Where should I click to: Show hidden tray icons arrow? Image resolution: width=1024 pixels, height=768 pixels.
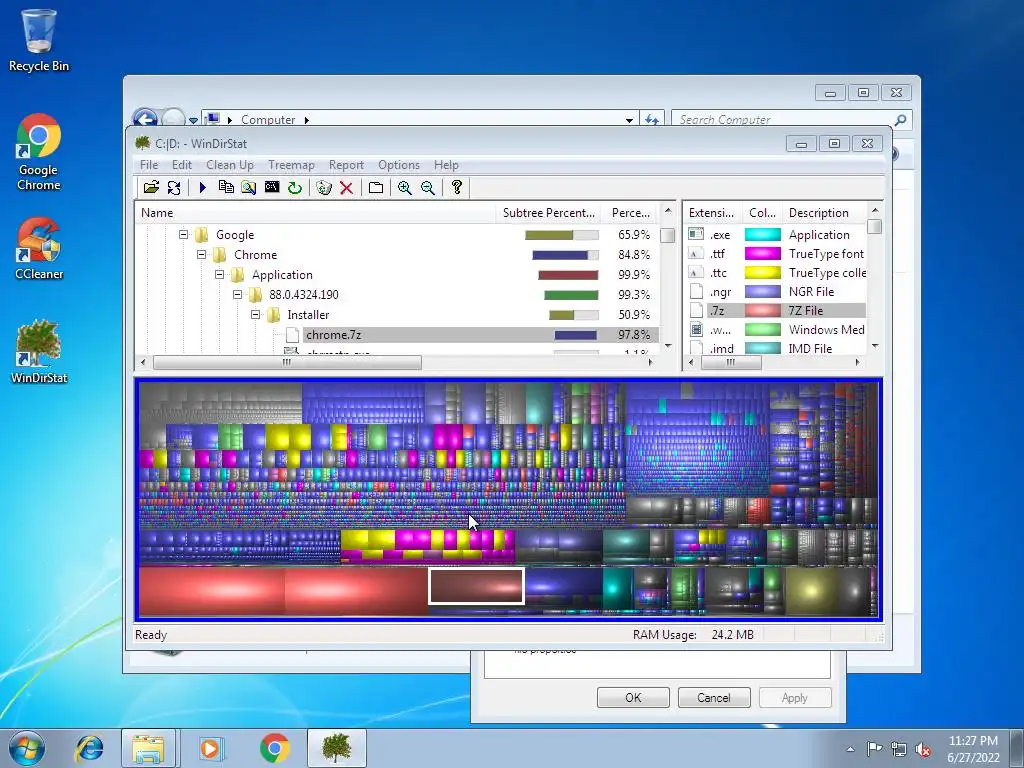click(x=850, y=750)
